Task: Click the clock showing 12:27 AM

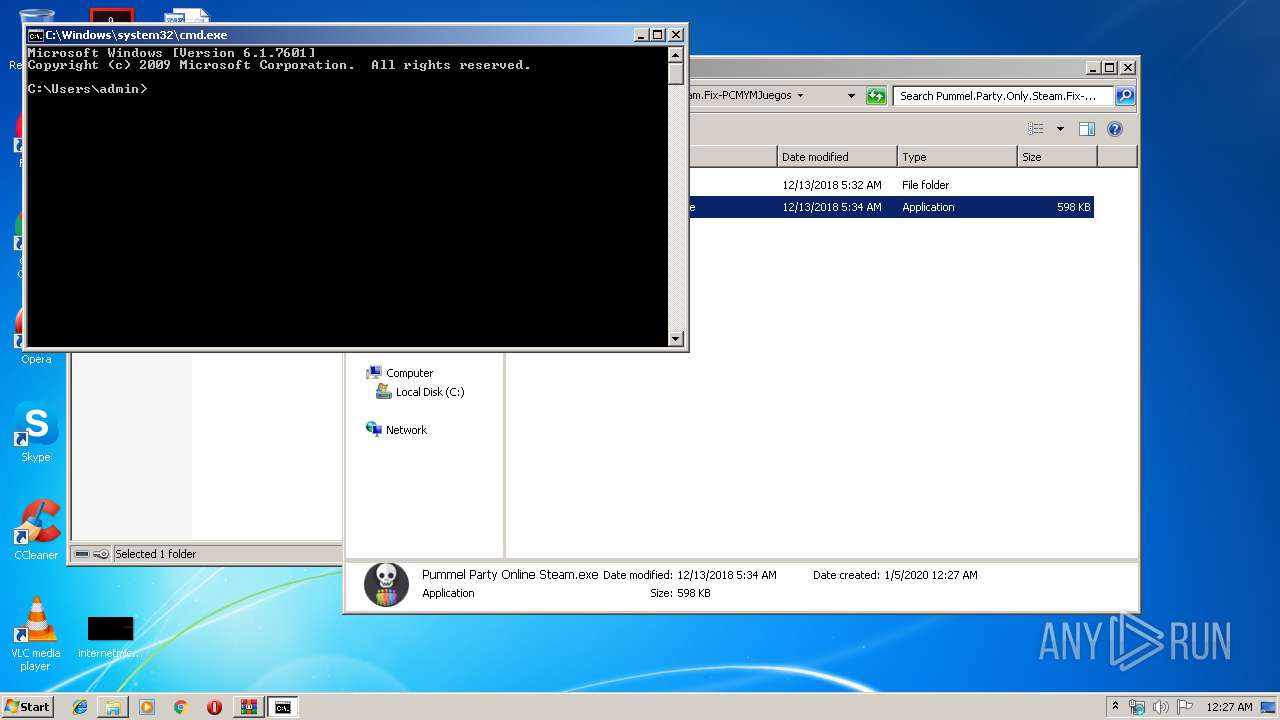Action: [x=1229, y=707]
